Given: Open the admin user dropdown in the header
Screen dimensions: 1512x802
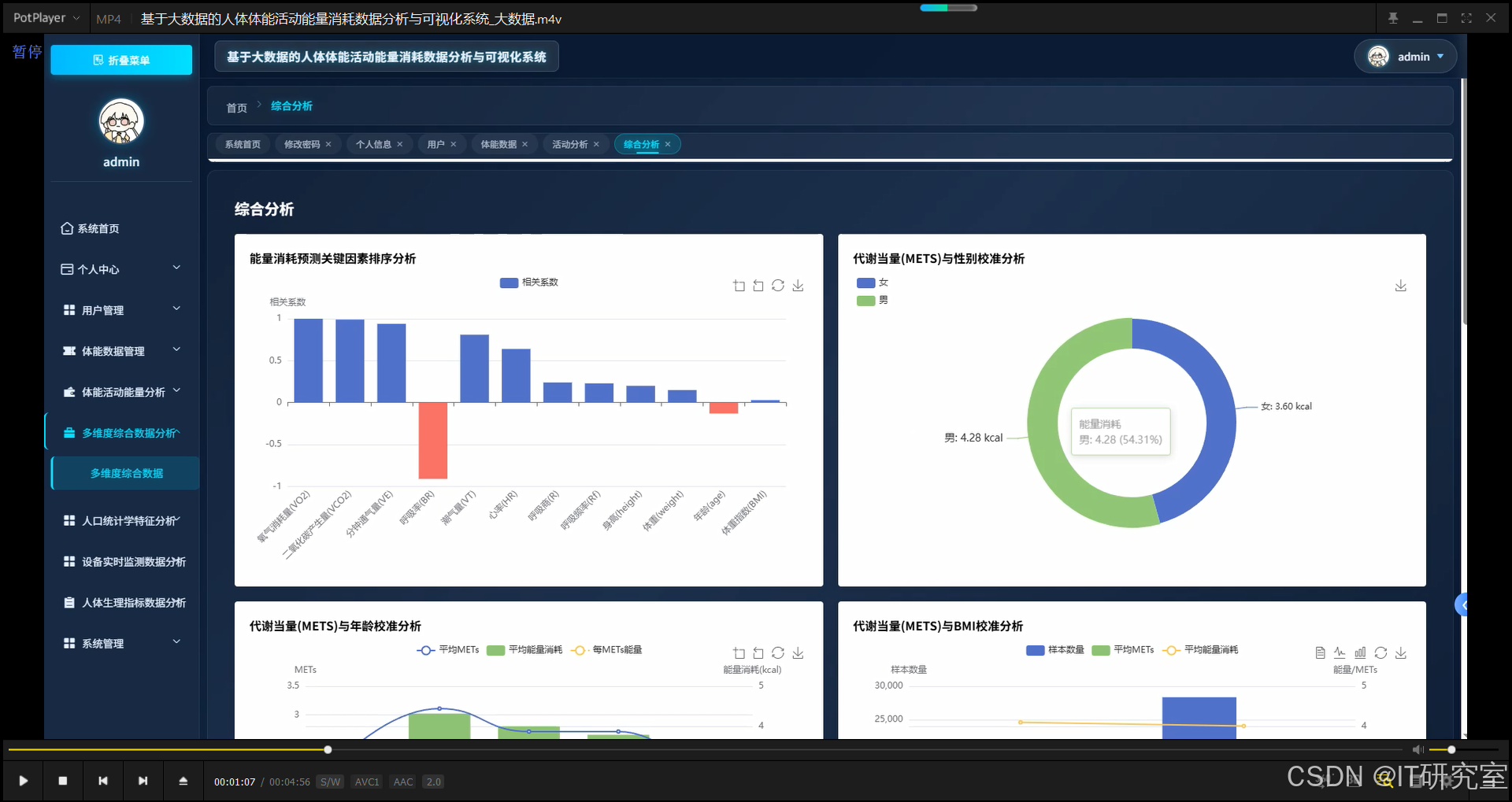Looking at the screenshot, I should pos(1406,57).
